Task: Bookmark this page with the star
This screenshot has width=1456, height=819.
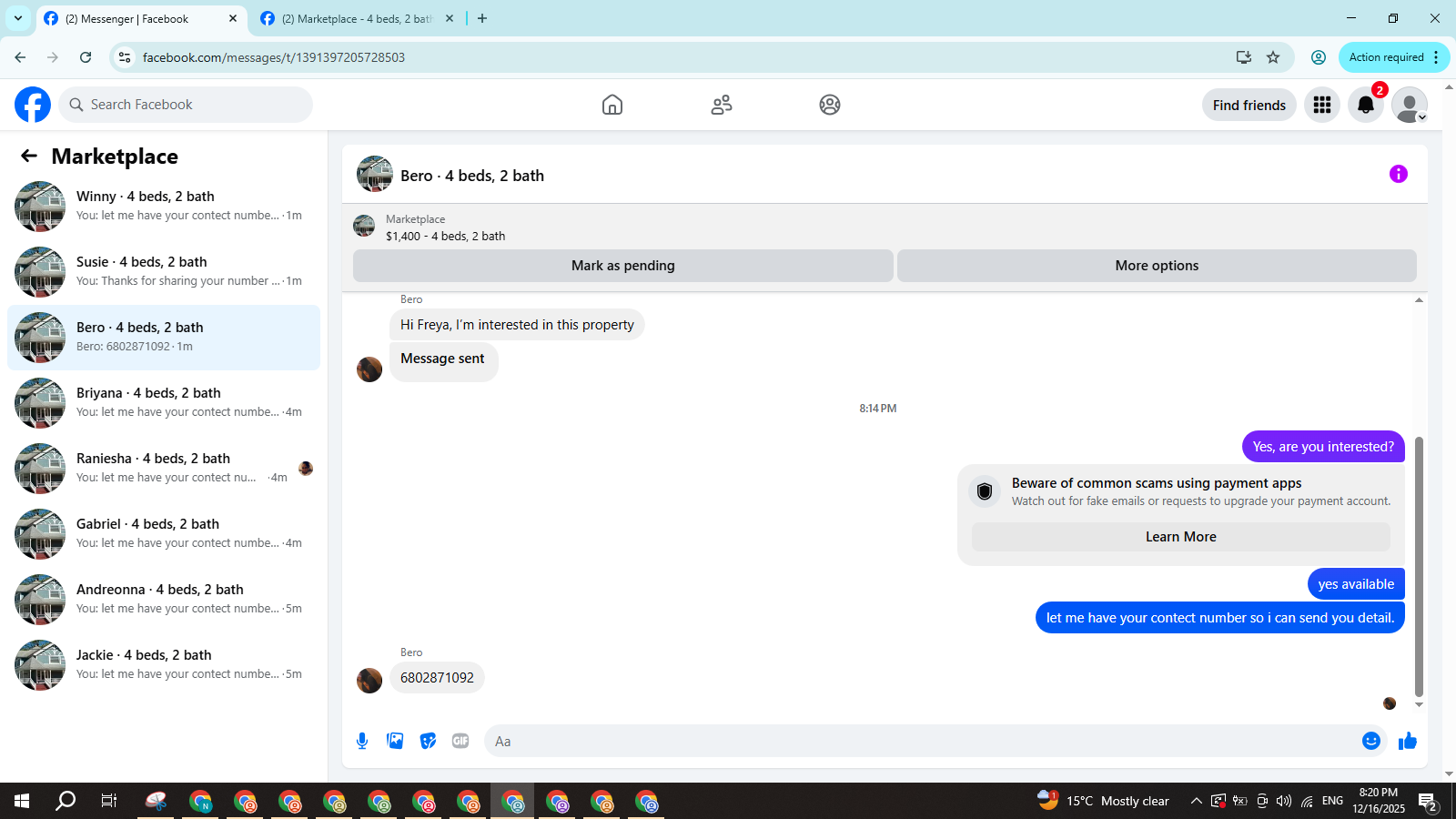Action: [x=1273, y=57]
